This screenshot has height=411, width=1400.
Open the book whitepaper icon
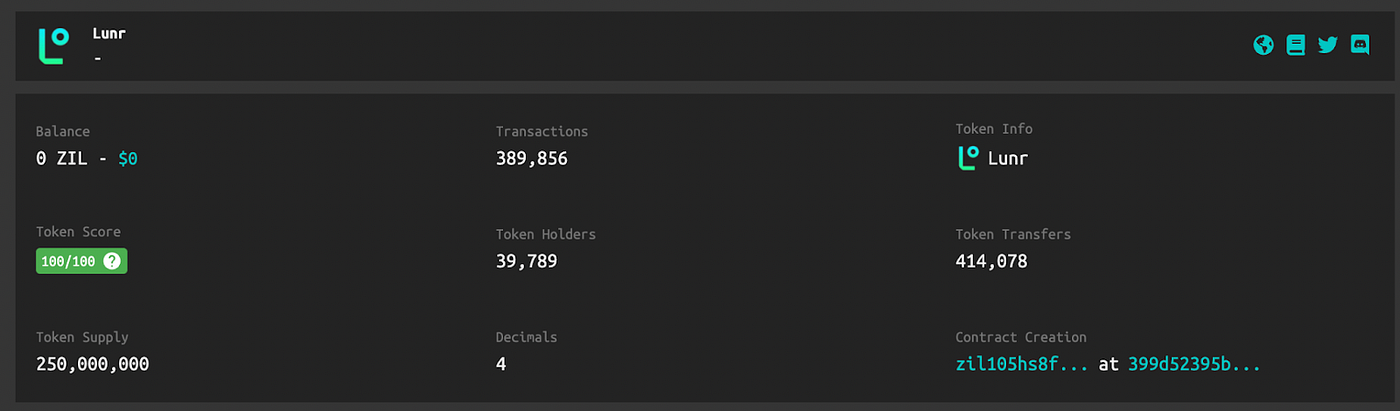pos(1296,45)
